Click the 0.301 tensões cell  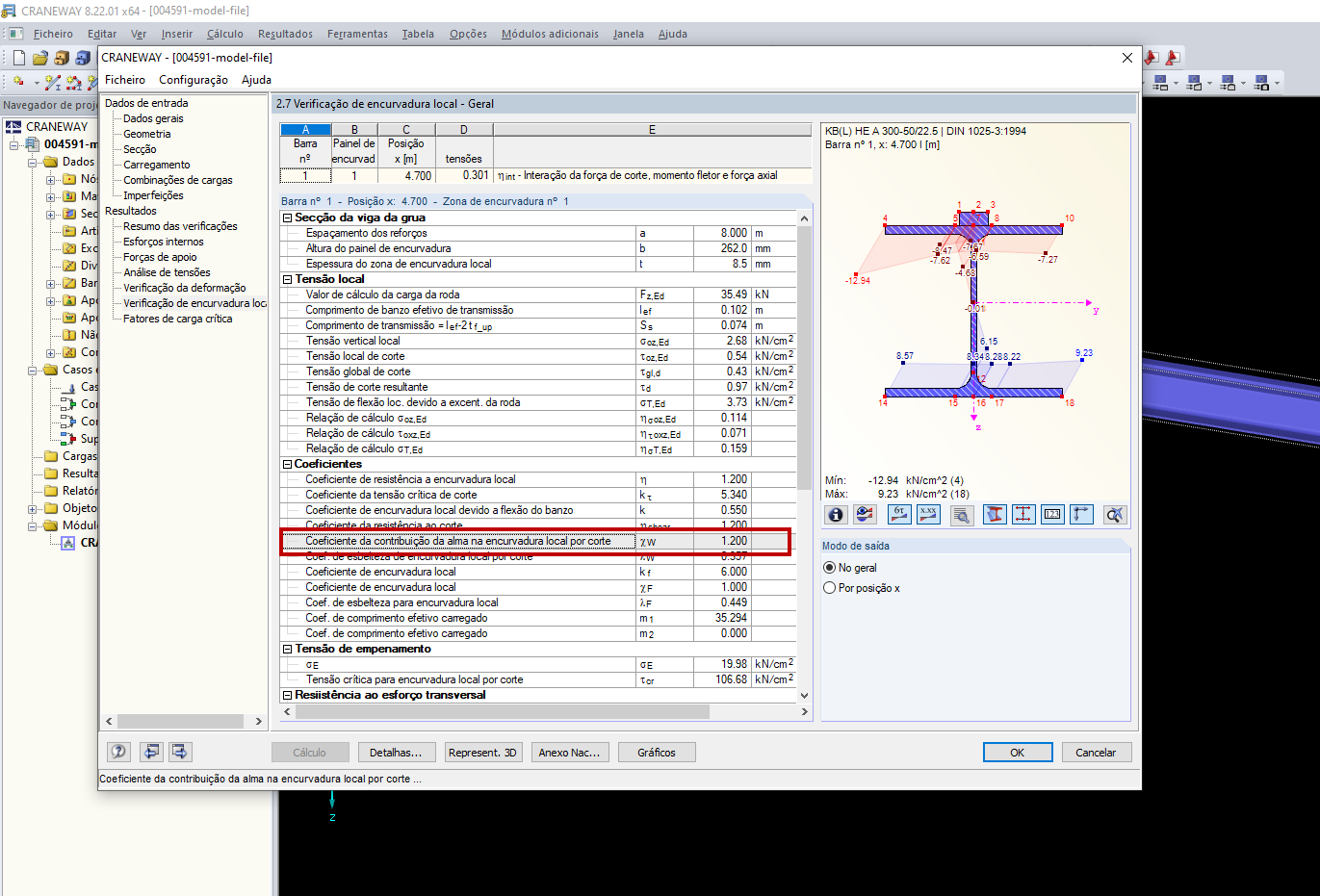pos(463,175)
